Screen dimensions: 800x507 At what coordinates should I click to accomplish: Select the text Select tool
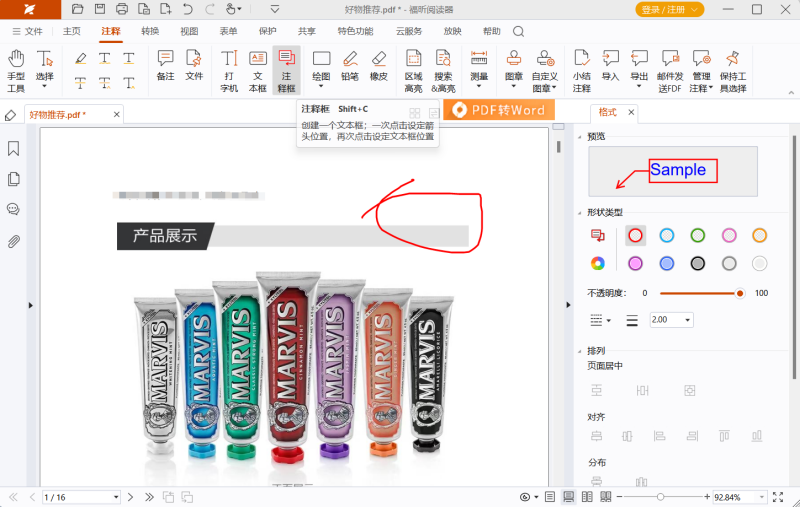point(44,69)
